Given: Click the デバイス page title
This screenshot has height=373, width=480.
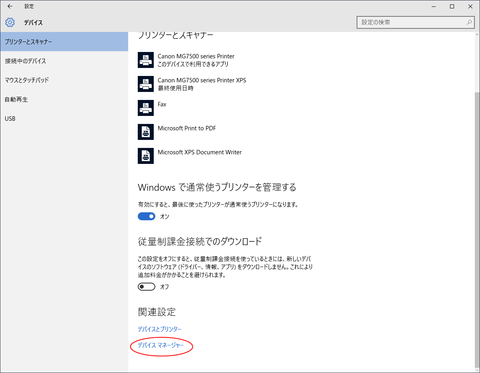Looking at the screenshot, I should pos(33,23).
